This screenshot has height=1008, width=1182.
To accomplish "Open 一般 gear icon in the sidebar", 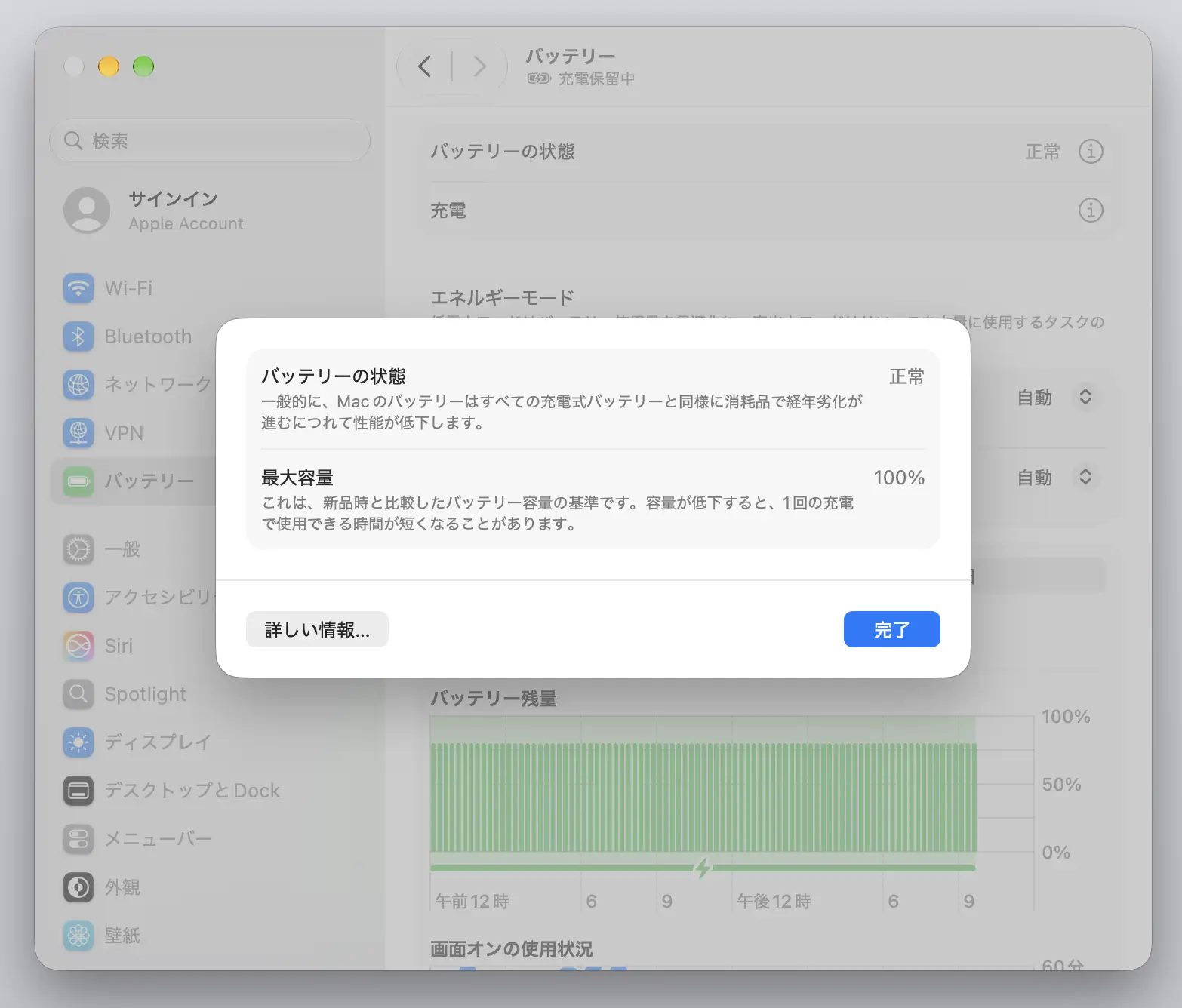I will [x=78, y=549].
